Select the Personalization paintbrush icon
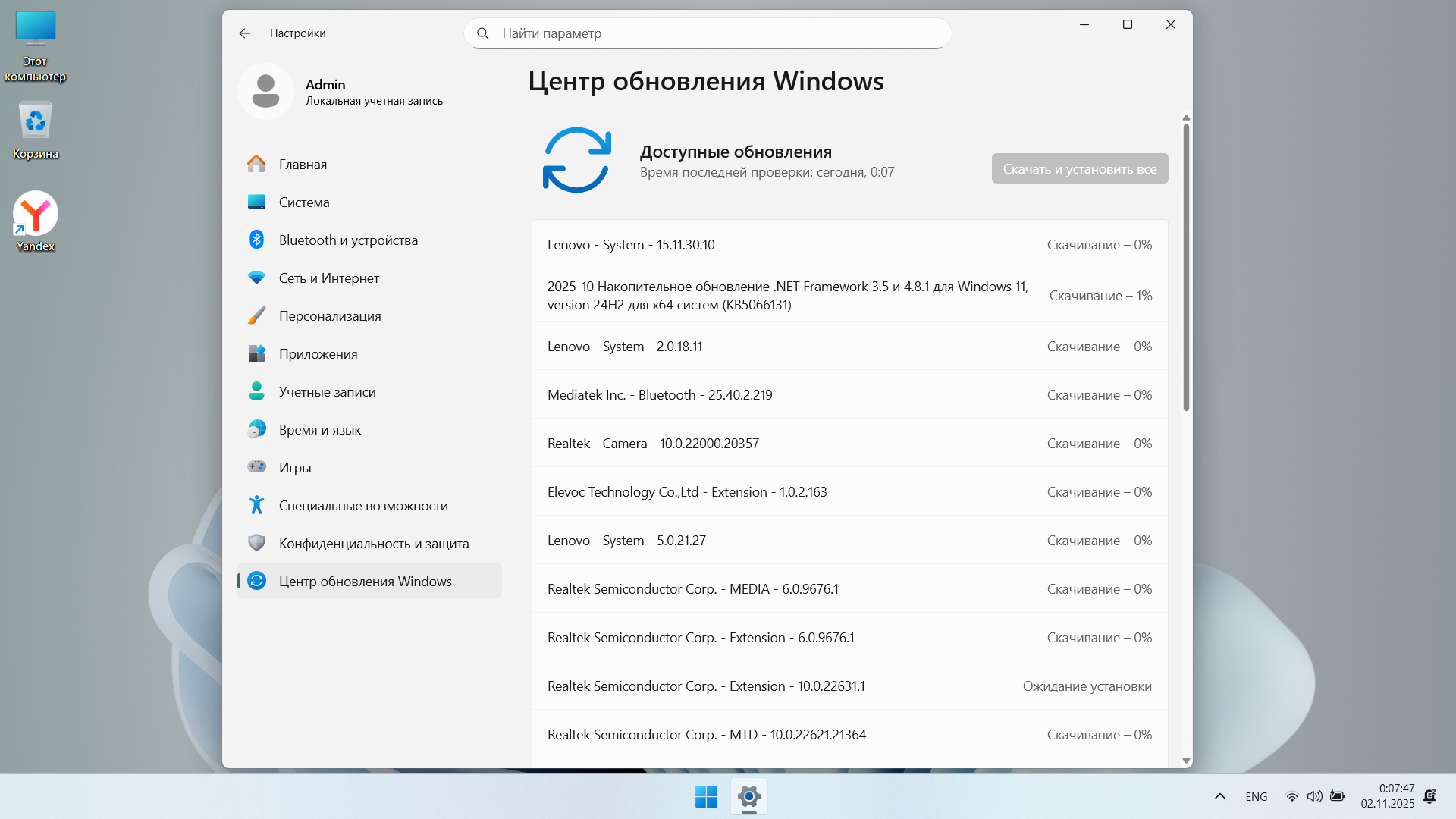 256,315
